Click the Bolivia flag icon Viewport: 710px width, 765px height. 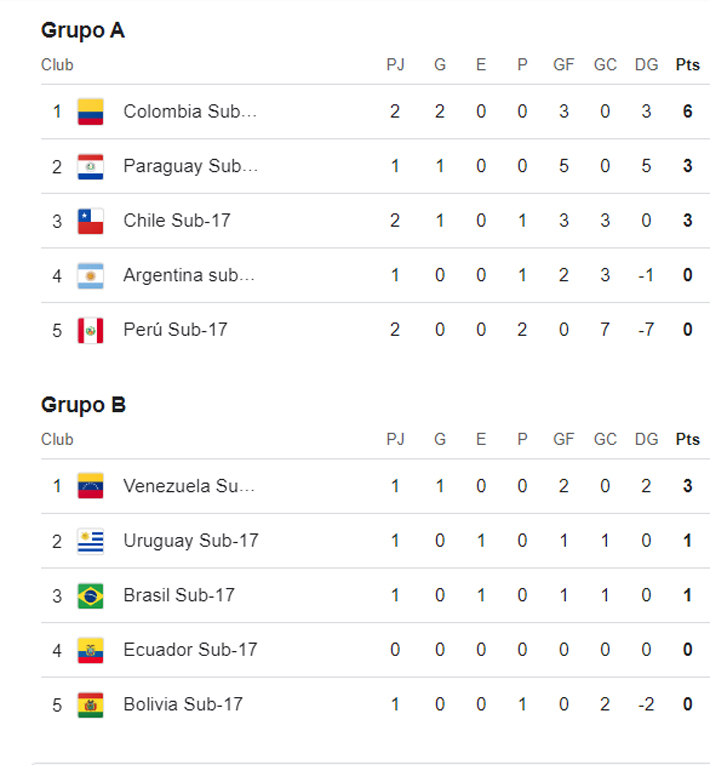point(91,704)
